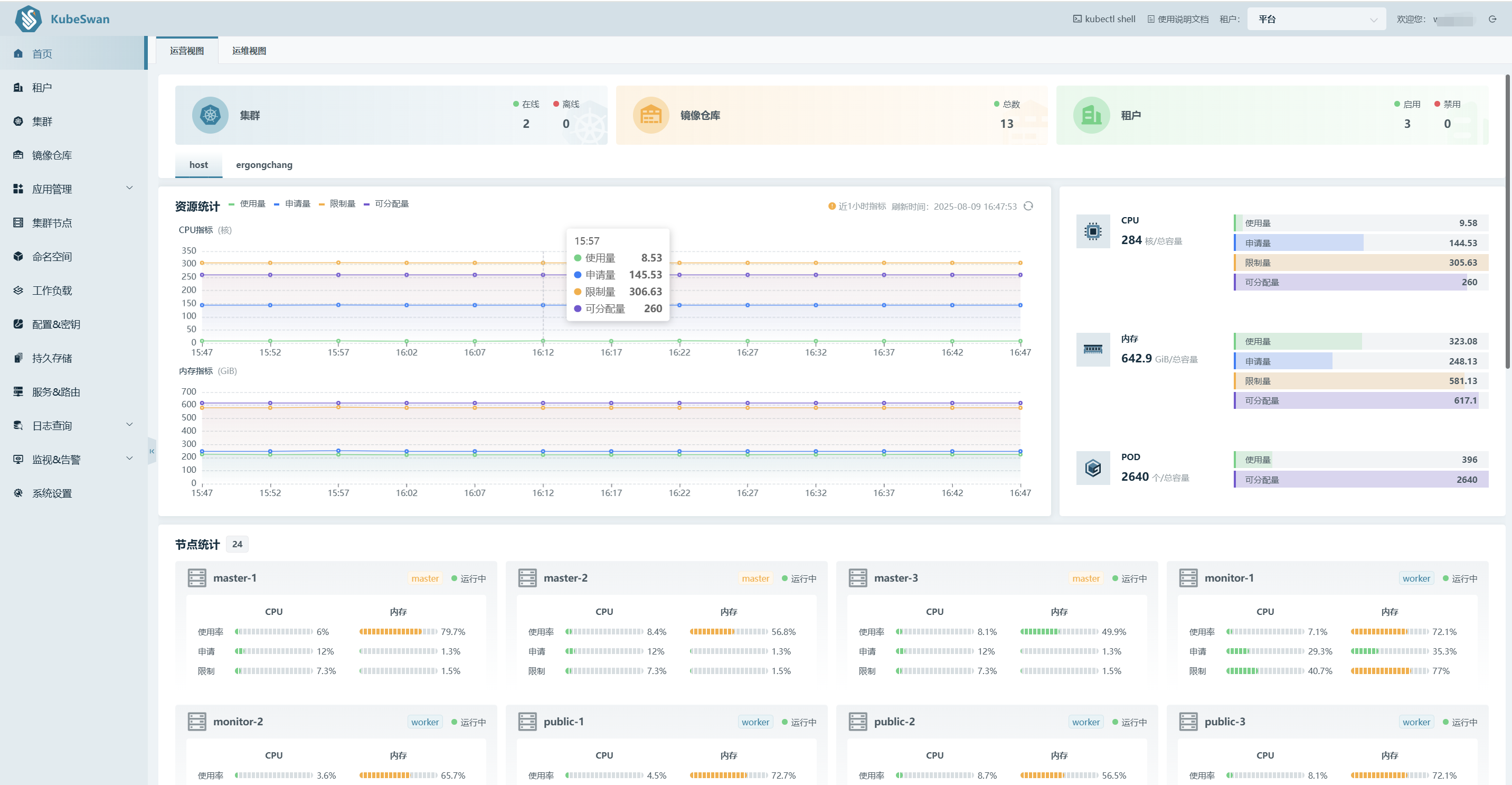1512x785 pixels.
Task: Click the logout icon beside the username
Action: pyautogui.click(x=1492, y=20)
